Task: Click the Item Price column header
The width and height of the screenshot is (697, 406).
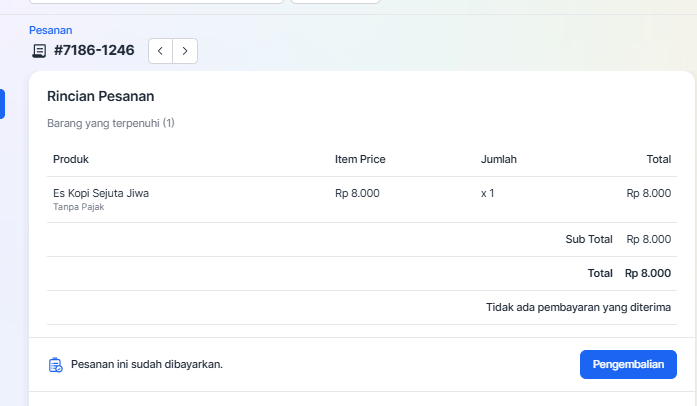Action: (360, 159)
